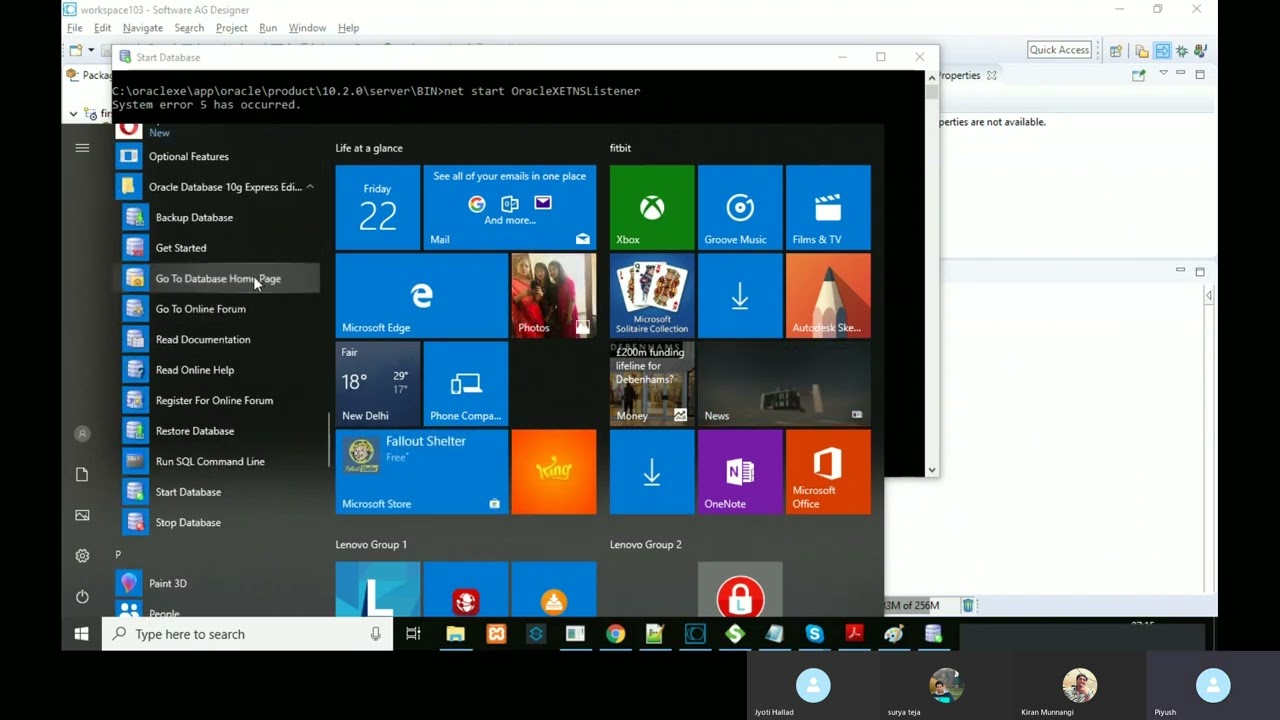This screenshot has height=720, width=1280.
Task: Open Read Online Help entry
Action: click(217, 370)
